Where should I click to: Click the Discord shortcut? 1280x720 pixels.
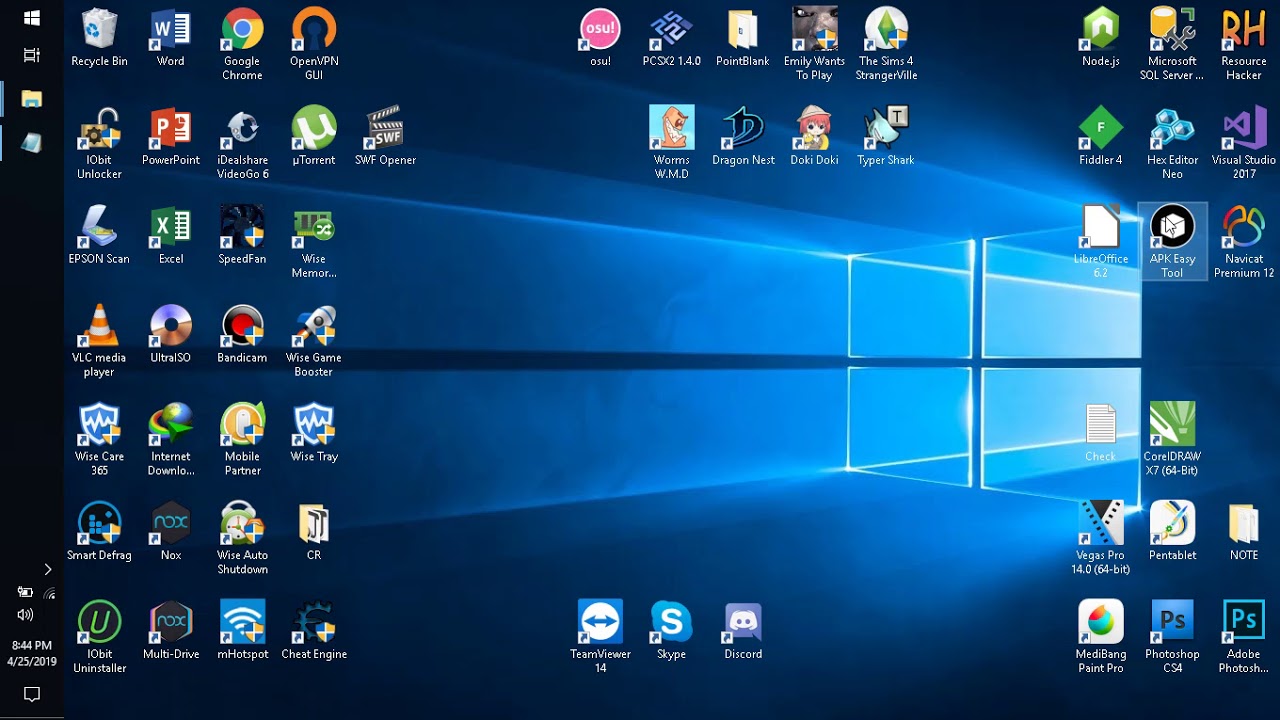point(743,632)
